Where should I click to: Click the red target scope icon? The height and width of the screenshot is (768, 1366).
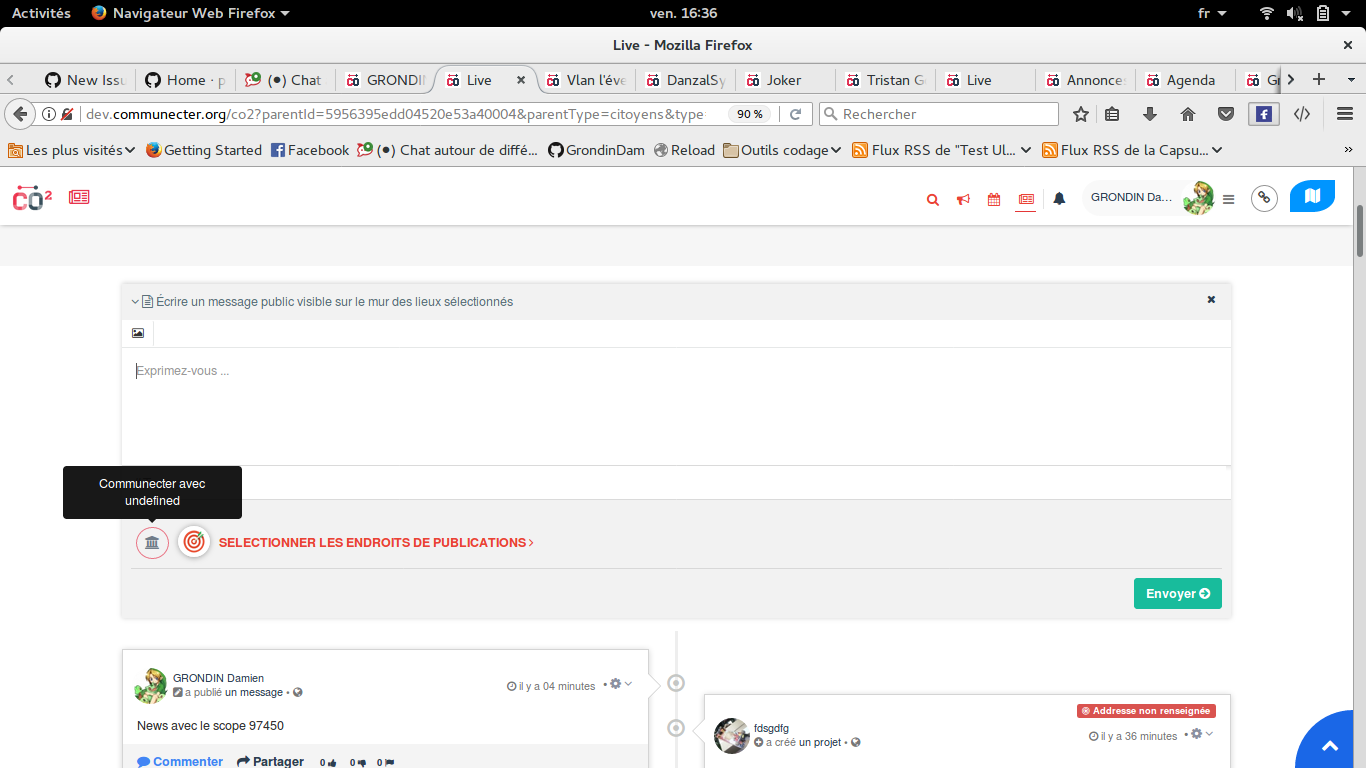point(194,542)
